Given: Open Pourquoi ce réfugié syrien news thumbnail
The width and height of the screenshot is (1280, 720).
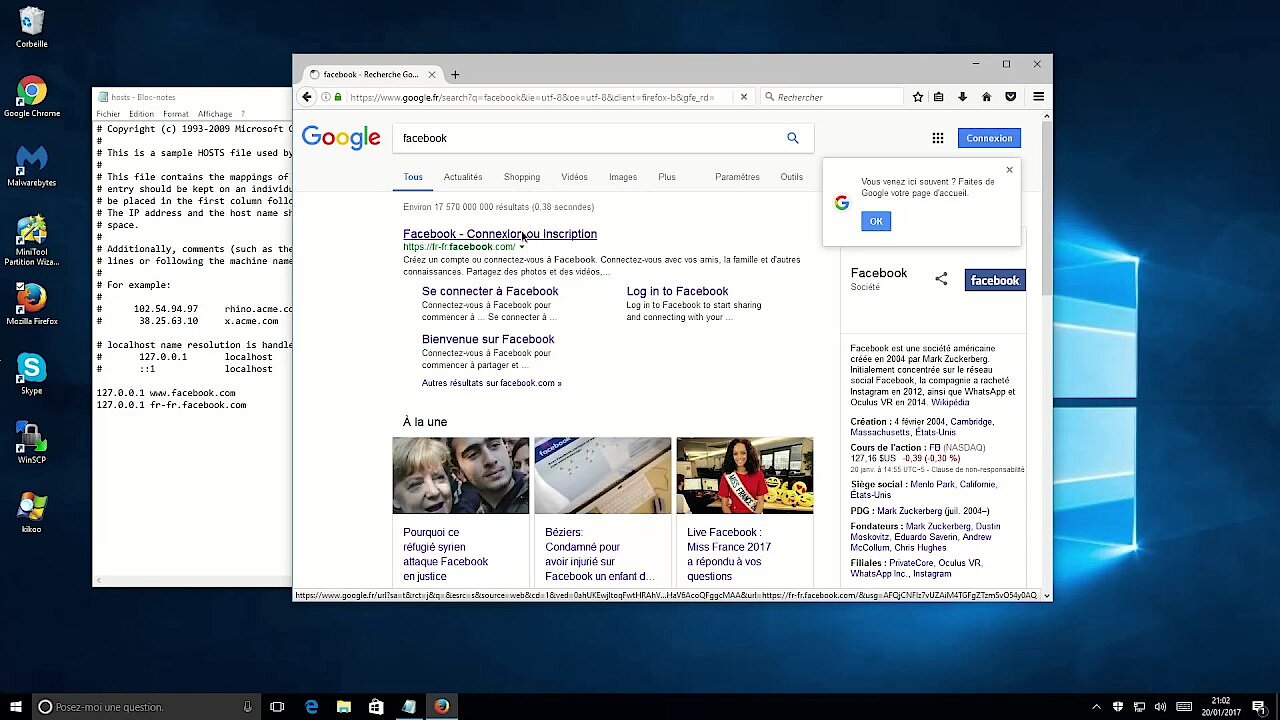Looking at the screenshot, I should pyautogui.click(x=461, y=476).
